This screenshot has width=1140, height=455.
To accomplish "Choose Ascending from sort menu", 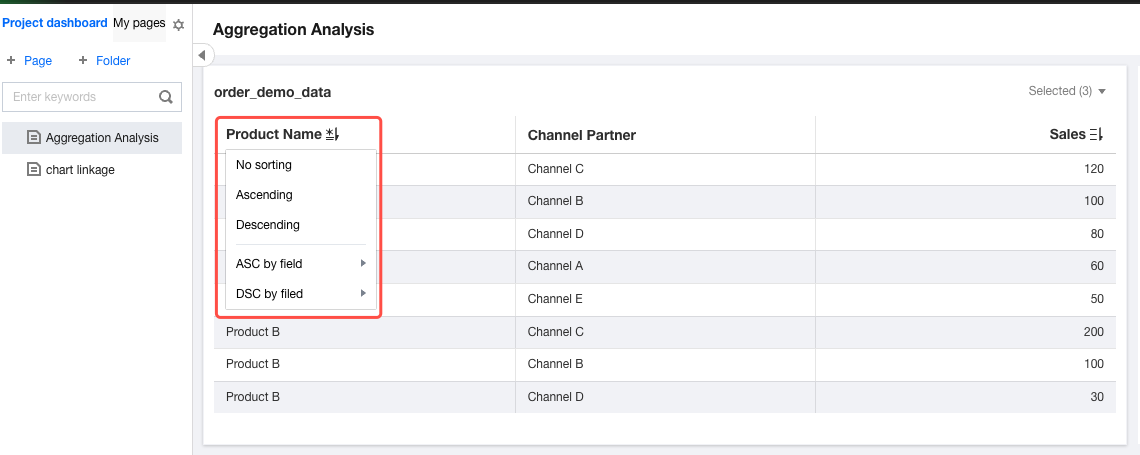I will tap(264, 195).
